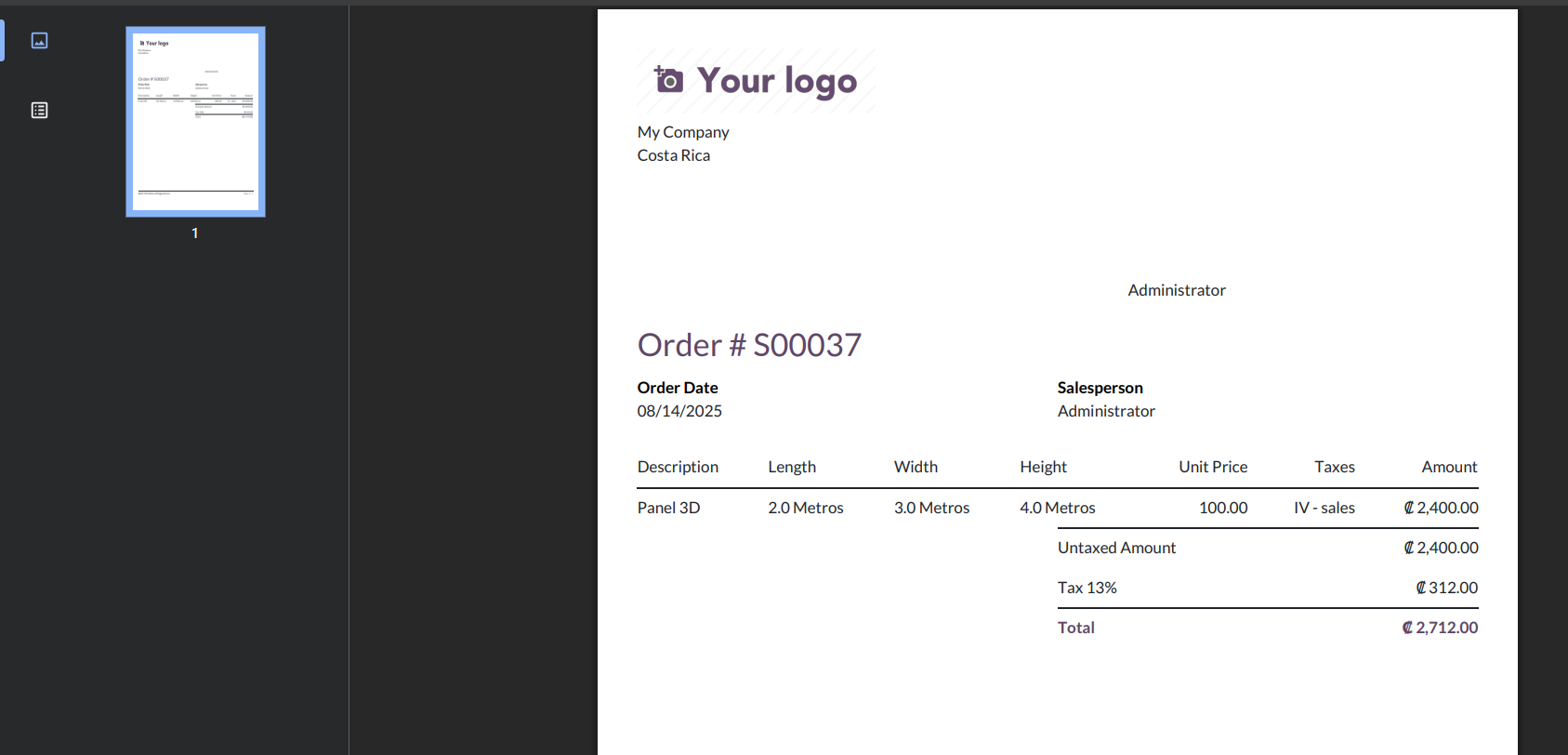Screen dimensions: 1568x755
Task: Click the camera icon in logo
Action: pyautogui.click(x=668, y=80)
